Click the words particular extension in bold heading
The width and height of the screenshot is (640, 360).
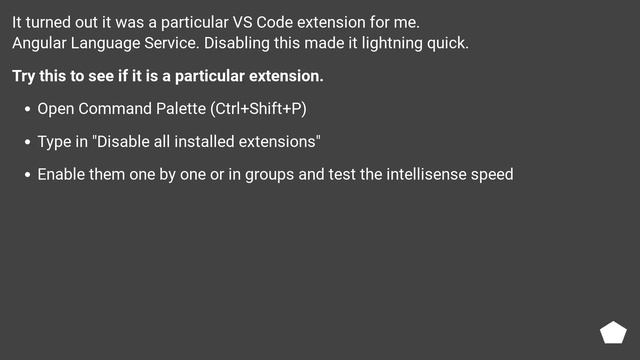(249, 76)
